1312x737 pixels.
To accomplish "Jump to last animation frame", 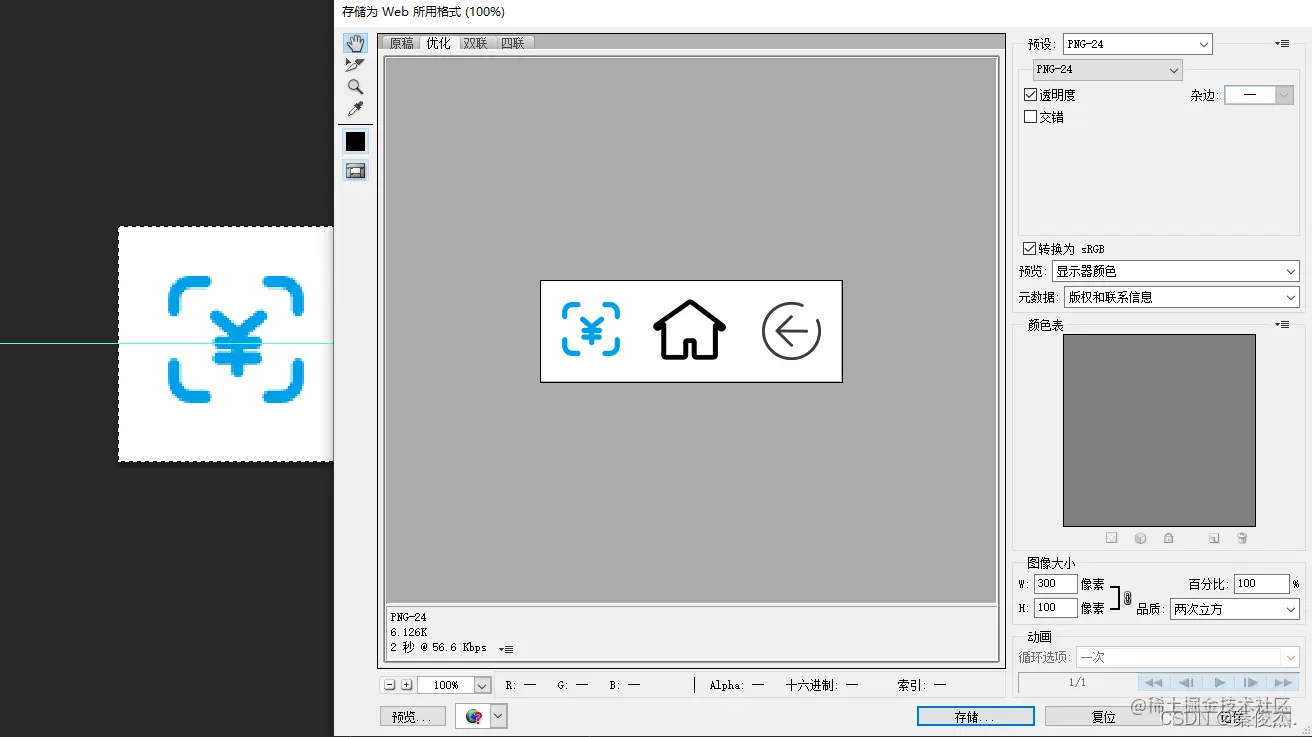I will coord(1283,682).
